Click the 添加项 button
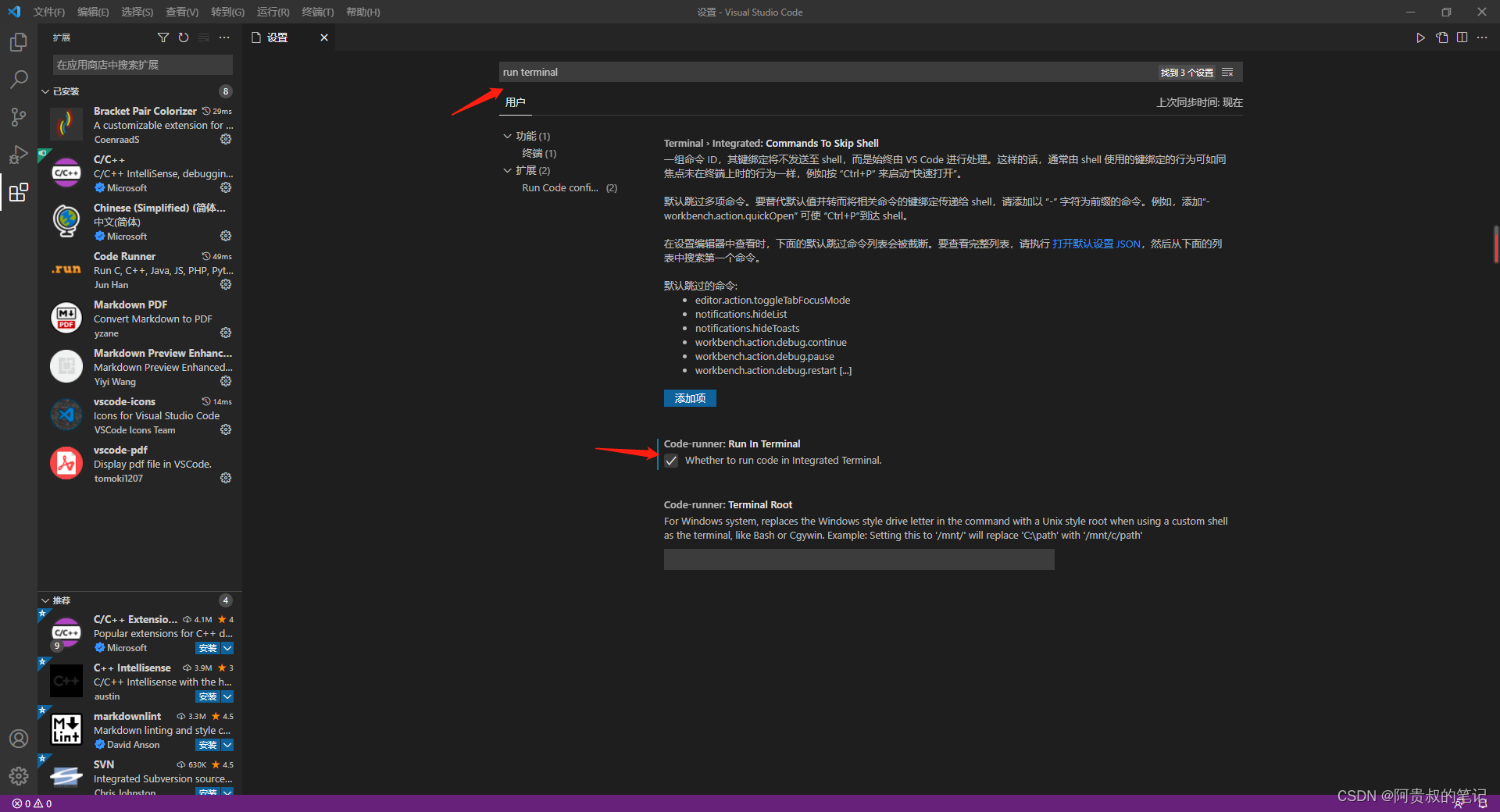The width and height of the screenshot is (1500, 812). point(690,398)
